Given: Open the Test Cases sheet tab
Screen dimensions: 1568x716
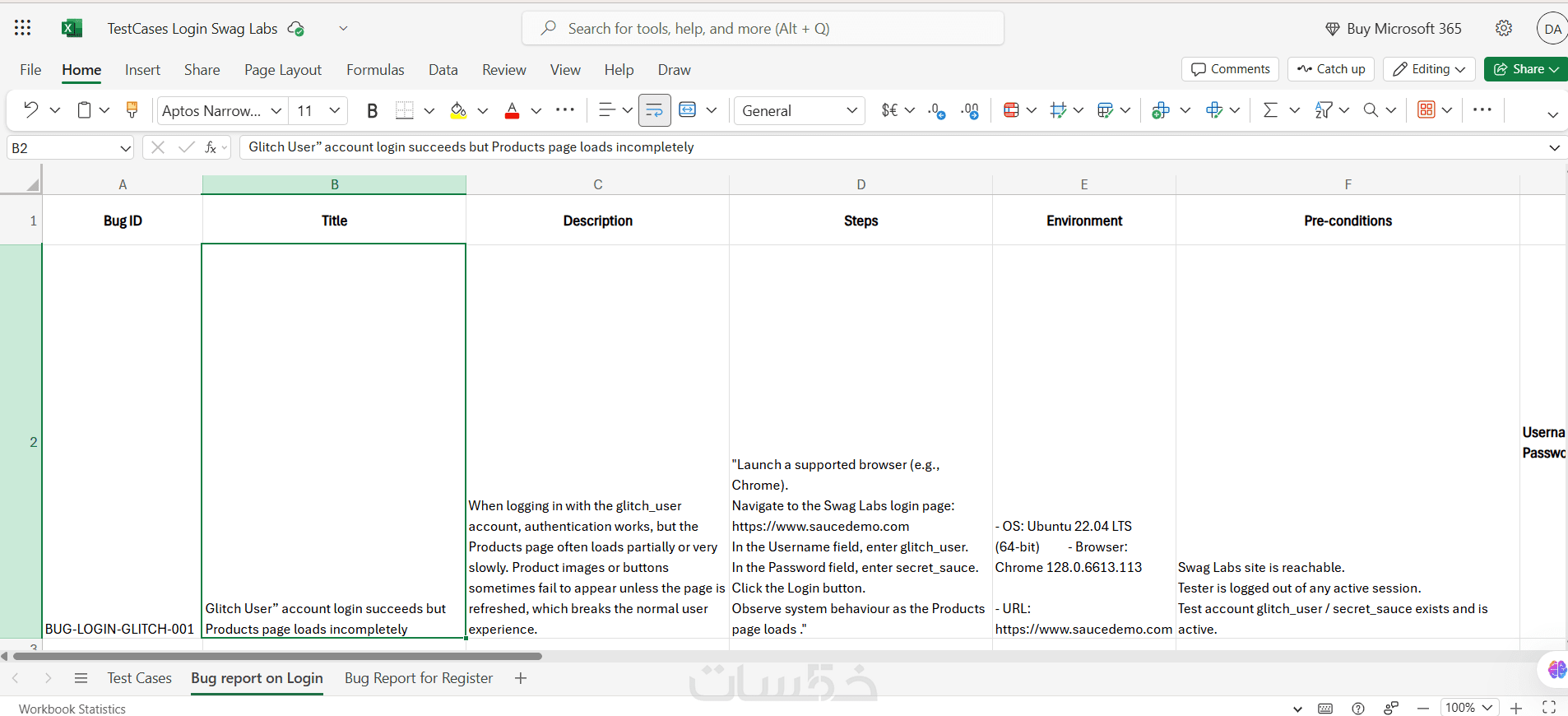Looking at the screenshot, I should (x=139, y=678).
